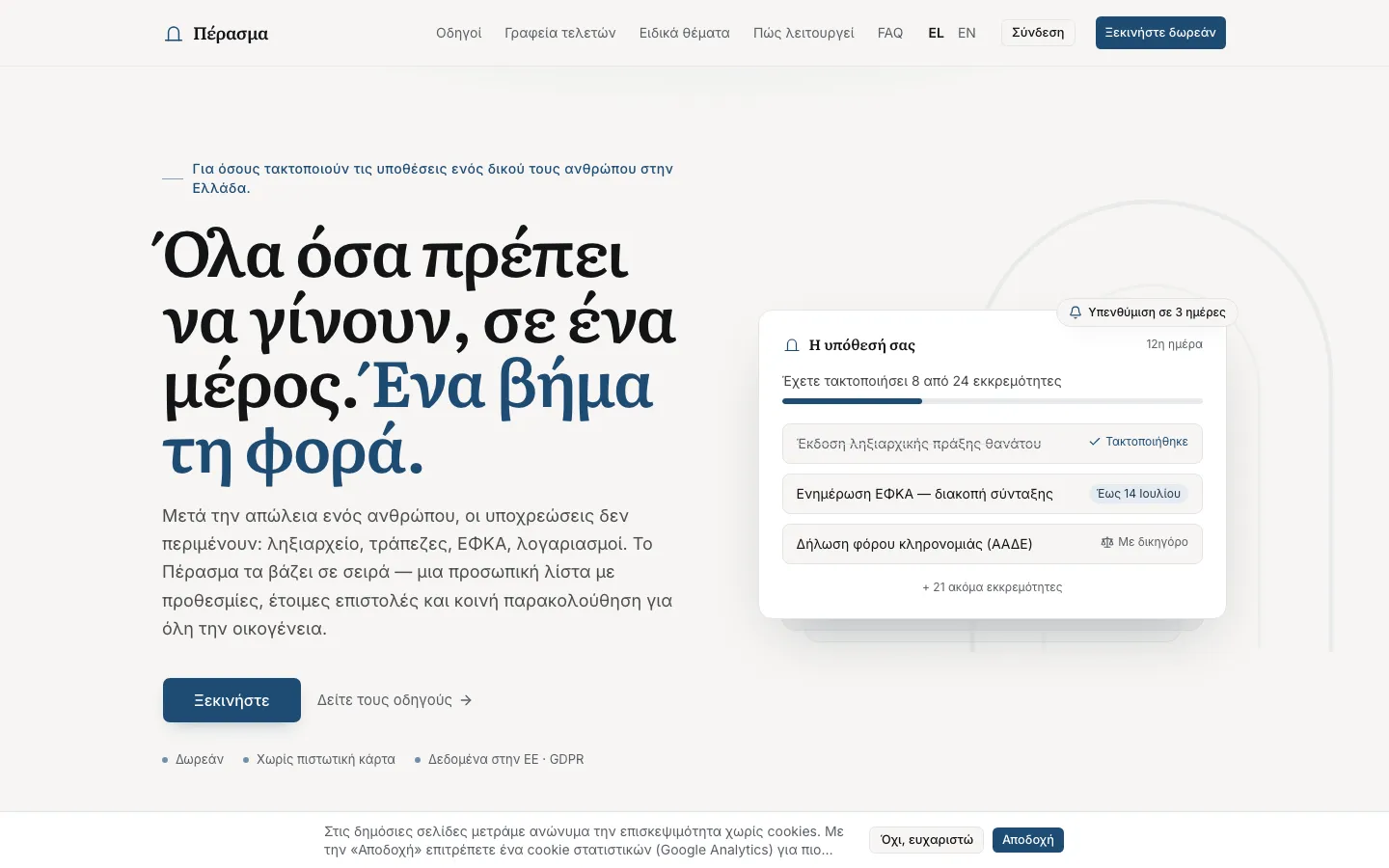Click the Χωρίς πιστωτική κάρτα text
The height and width of the screenshot is (868, 1389).
point(326,760)
